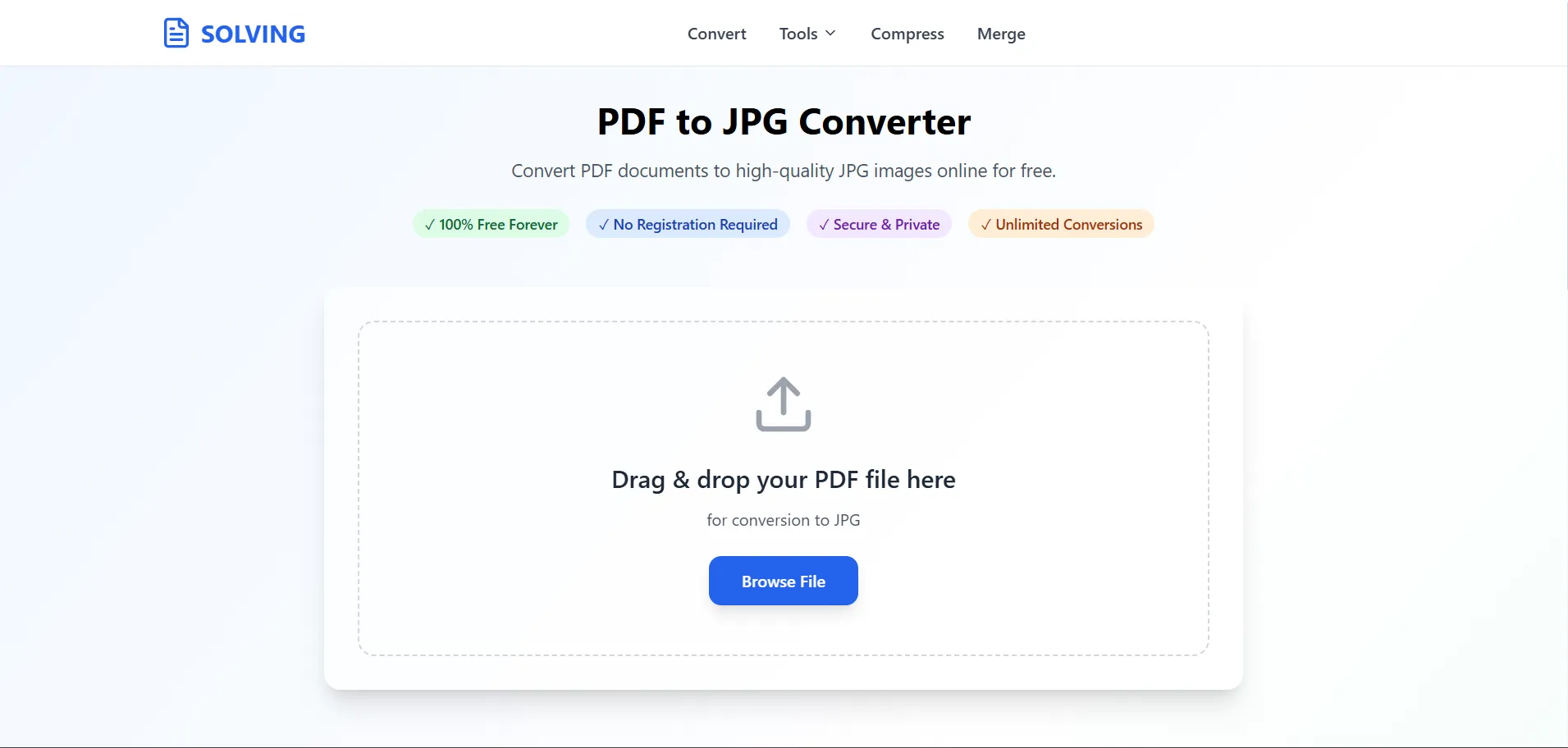The image size is (1568, 748).
Task: Click the Browse File button
Action: [783, 581]
